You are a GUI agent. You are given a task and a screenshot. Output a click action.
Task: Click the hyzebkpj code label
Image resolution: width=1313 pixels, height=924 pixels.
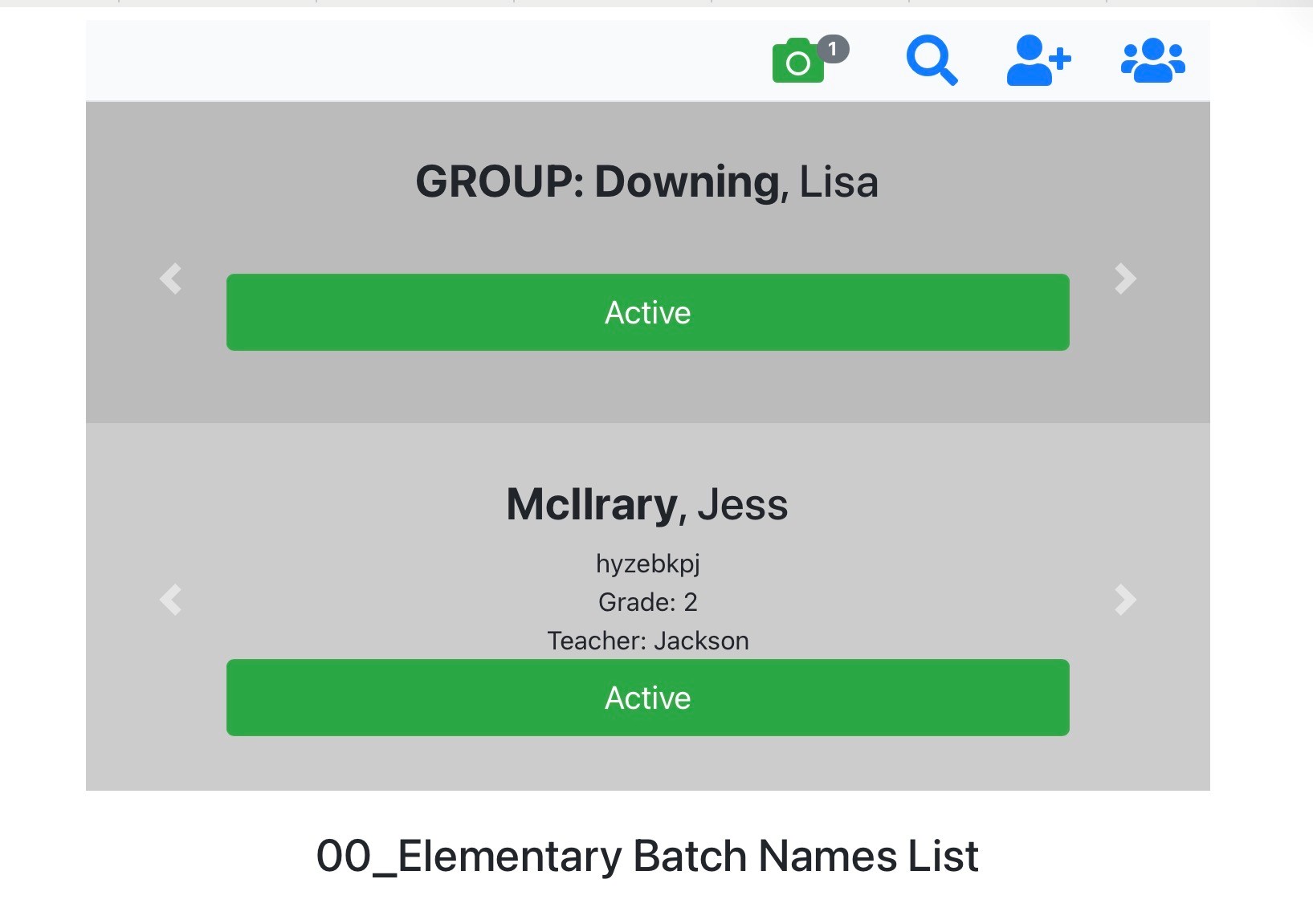647,563
